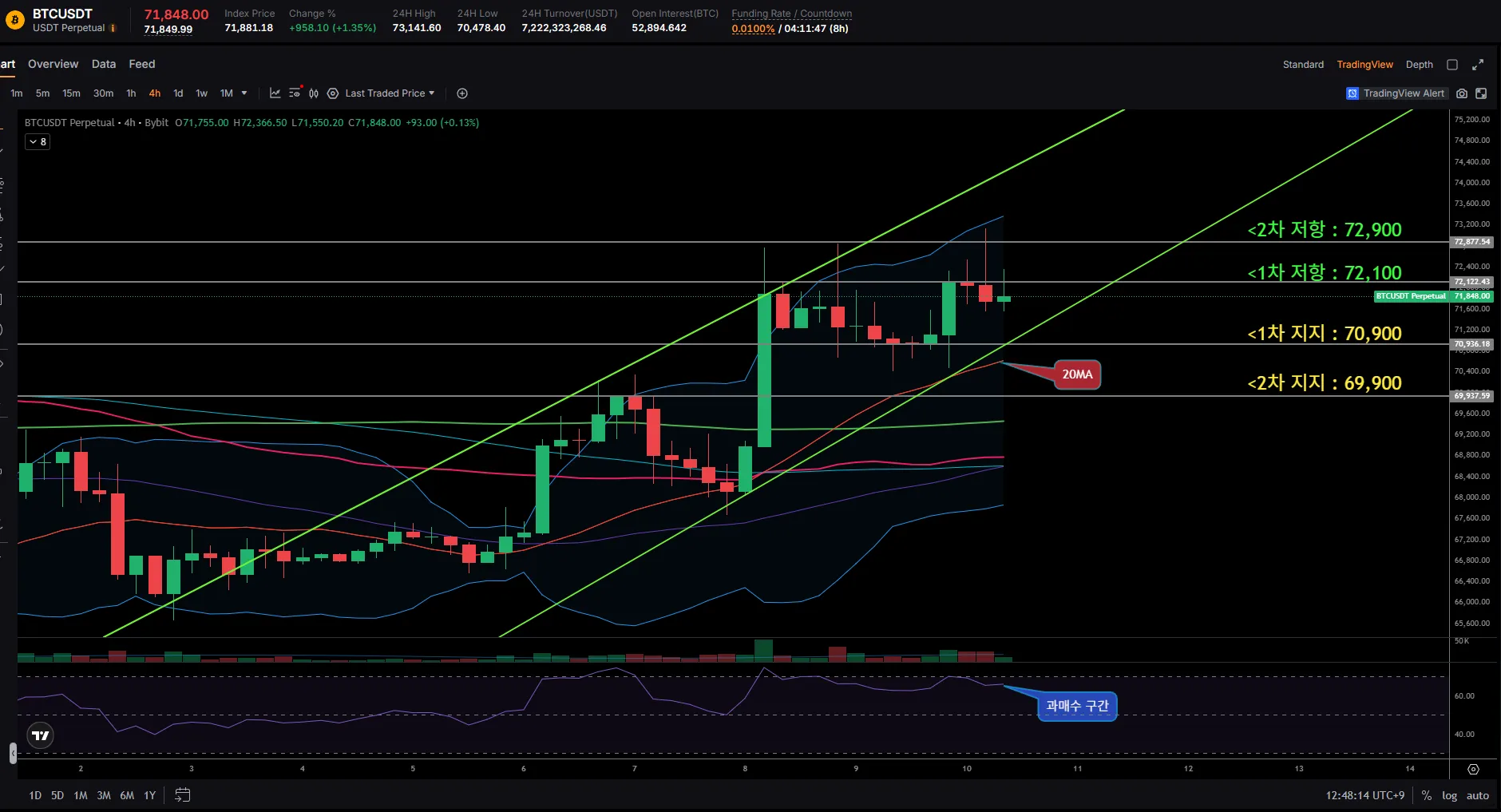Click the TradingView logo badge

[x=41, y=735]
